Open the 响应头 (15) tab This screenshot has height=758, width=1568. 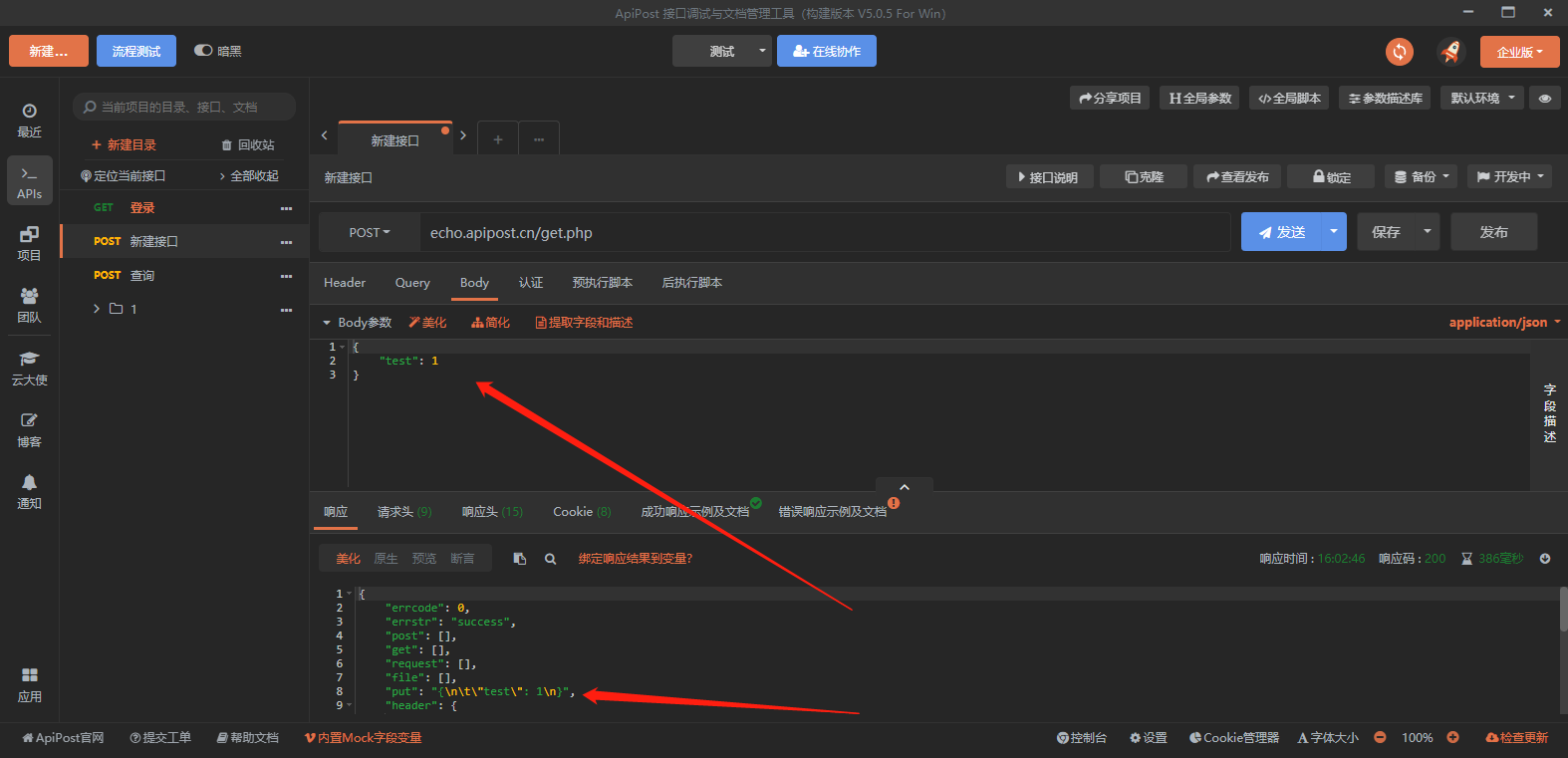click(492, 512)
